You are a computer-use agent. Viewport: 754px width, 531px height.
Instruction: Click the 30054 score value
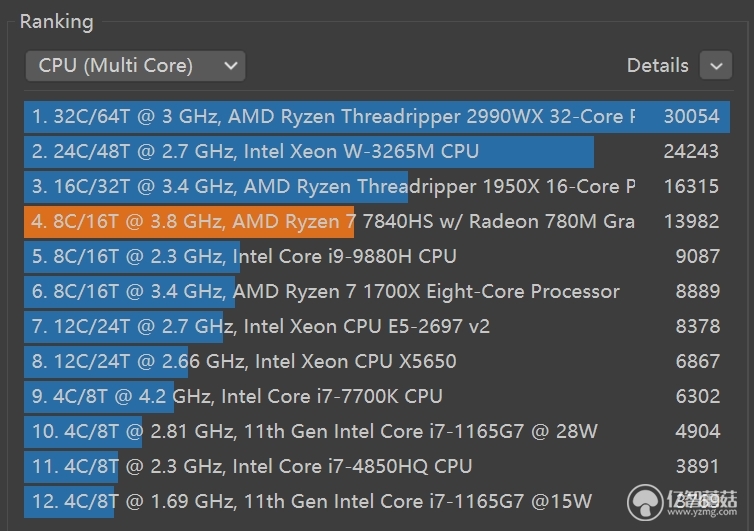pyautogui.click(x=691, y=117)
